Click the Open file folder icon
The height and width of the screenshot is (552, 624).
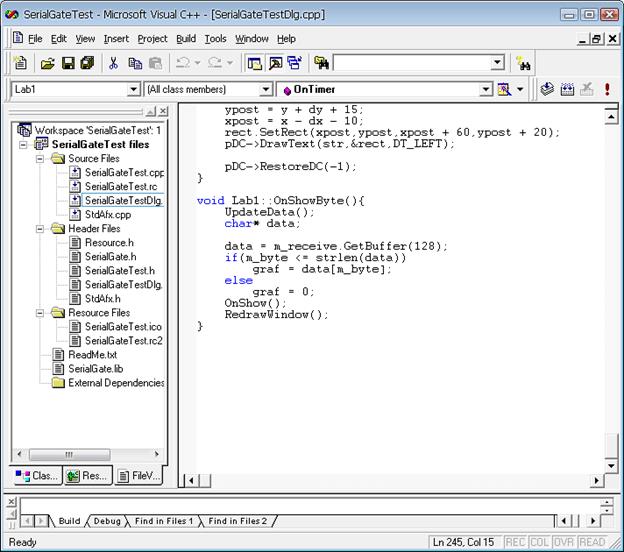(x=47, y=63)
